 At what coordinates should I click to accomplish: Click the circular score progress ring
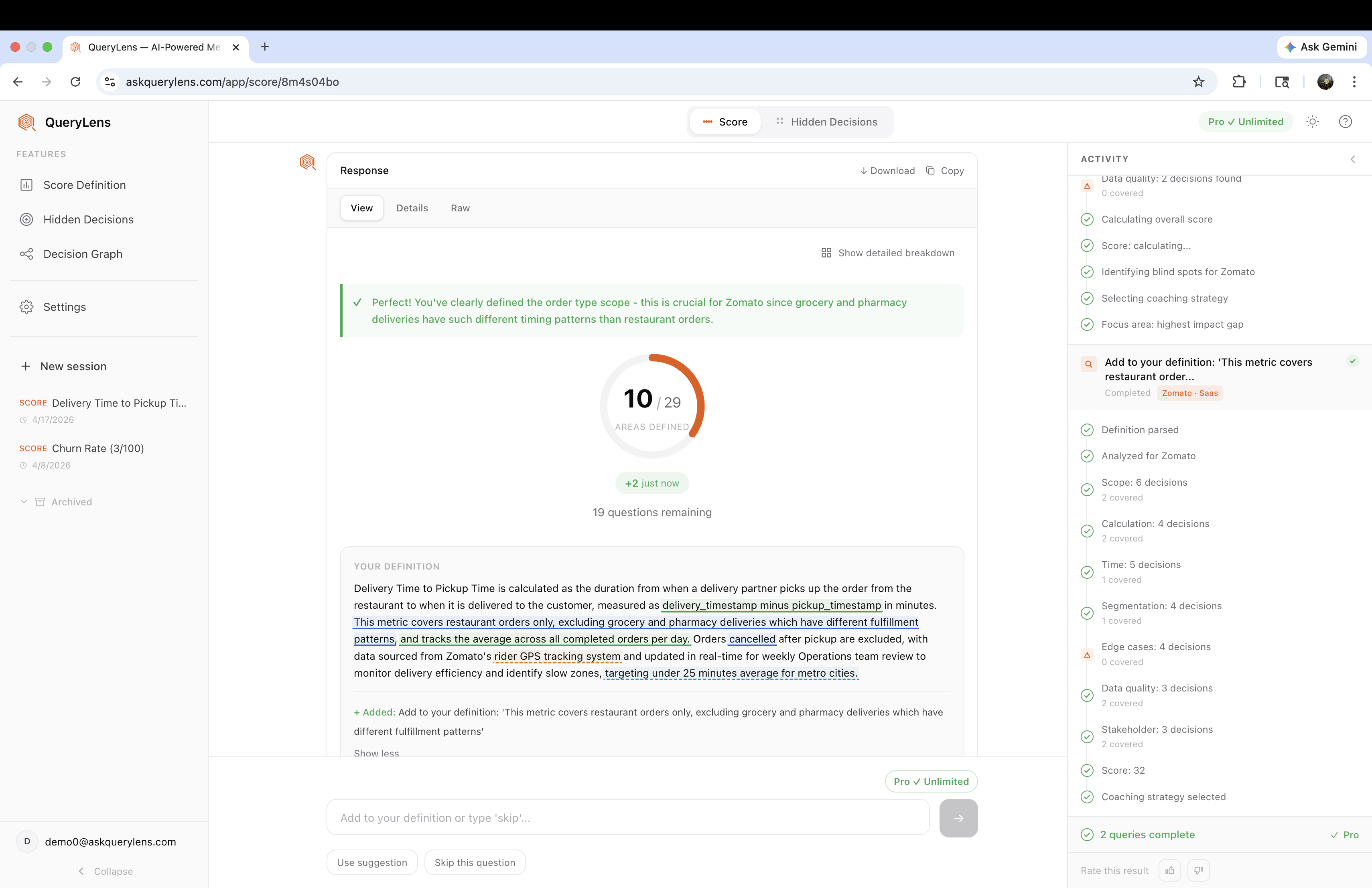point(652,406)
